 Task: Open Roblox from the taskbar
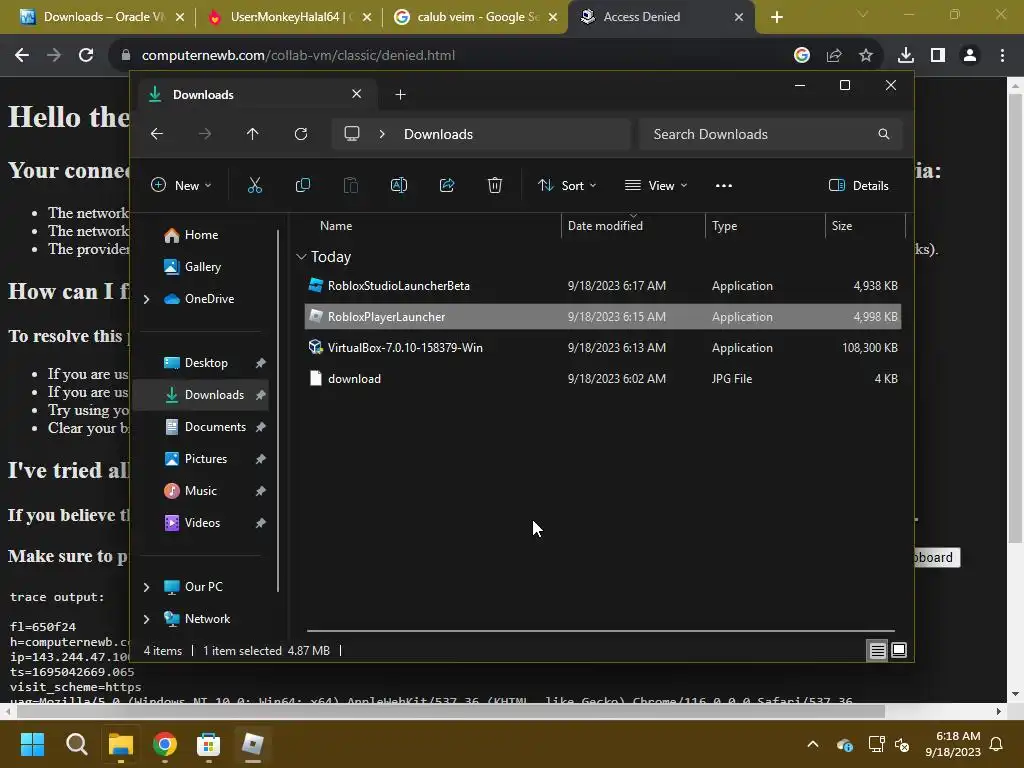253,744
